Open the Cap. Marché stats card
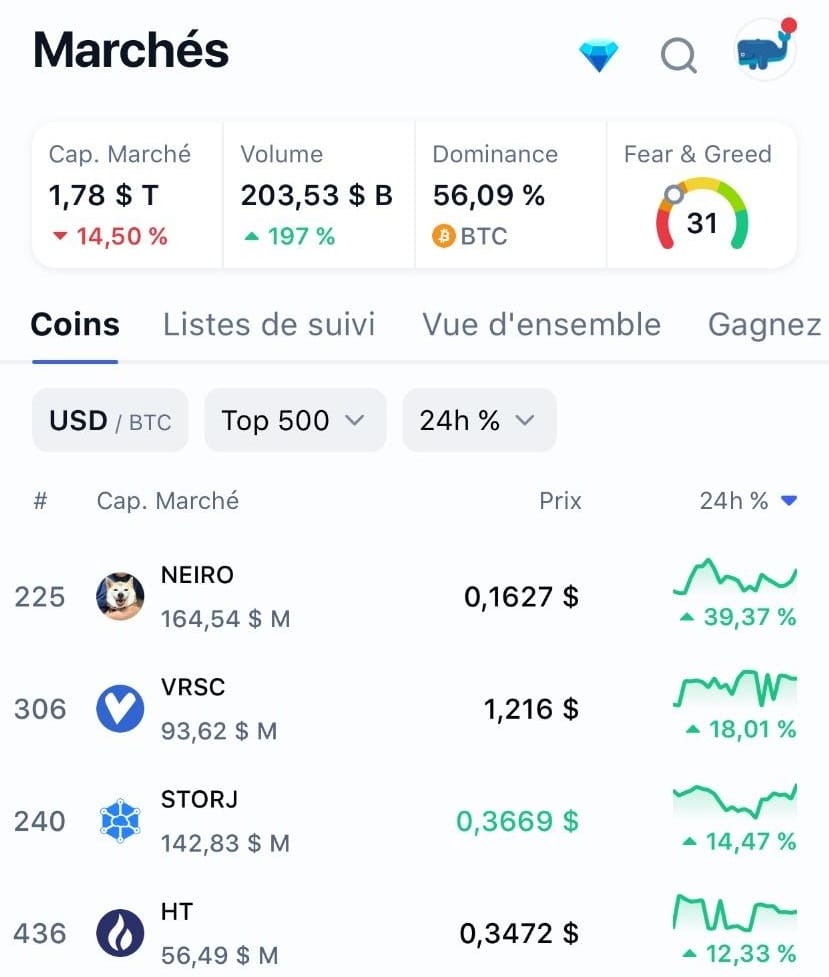The image size is (829, 977). pos(127,195)
